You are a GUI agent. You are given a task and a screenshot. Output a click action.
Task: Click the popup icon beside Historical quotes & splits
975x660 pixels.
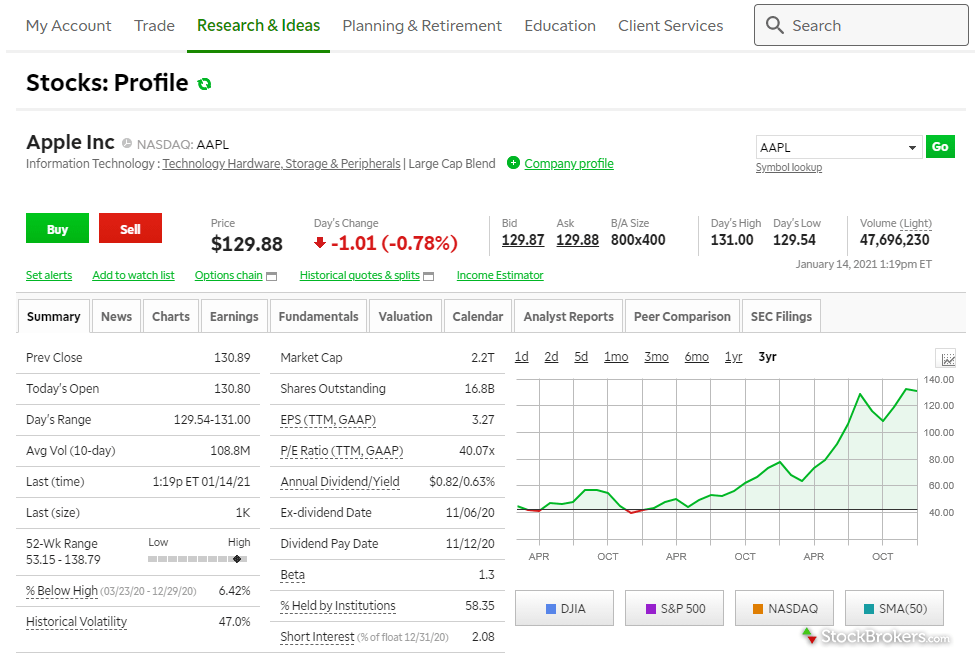(x=428, y=276)
